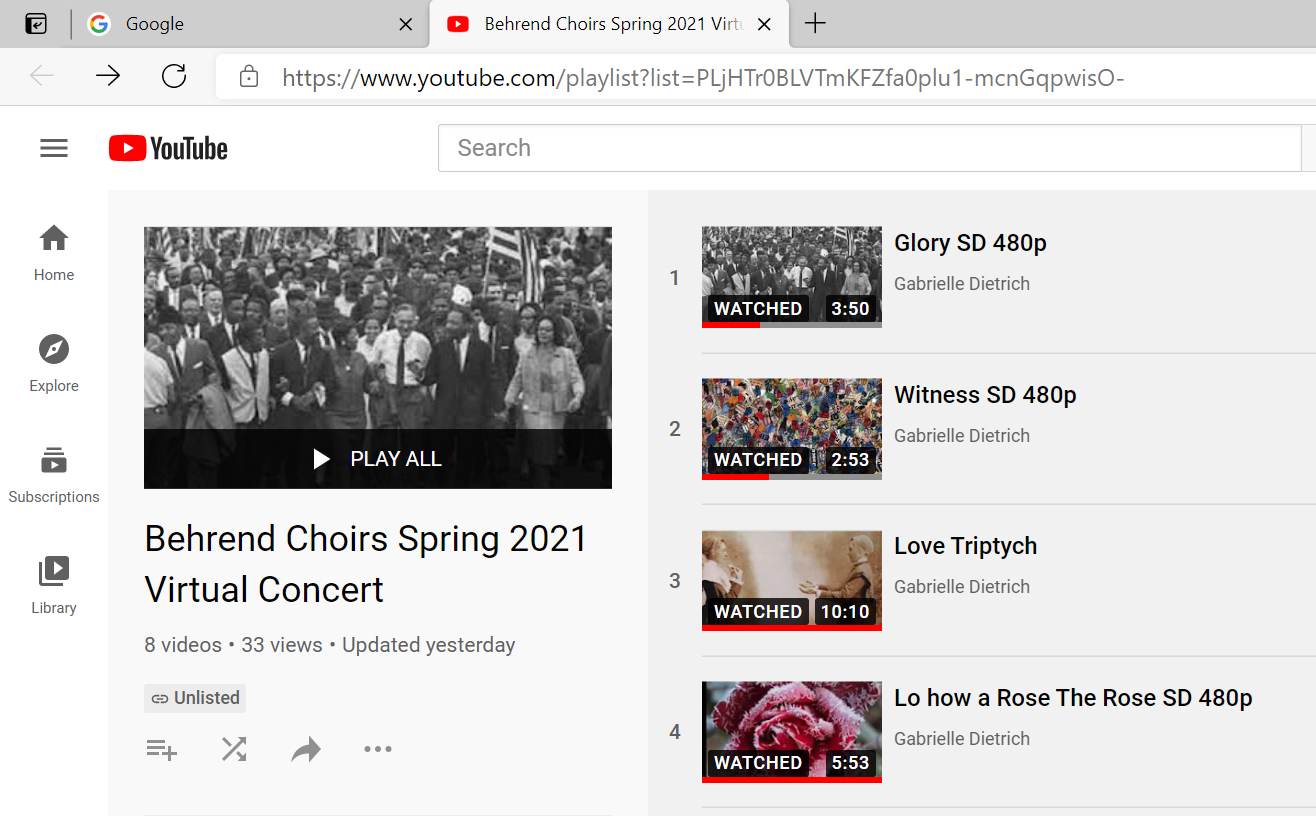This screenshot has width=1316, height=816.
Task: Shuffle the playlist
Action: (x=234, y=748)
